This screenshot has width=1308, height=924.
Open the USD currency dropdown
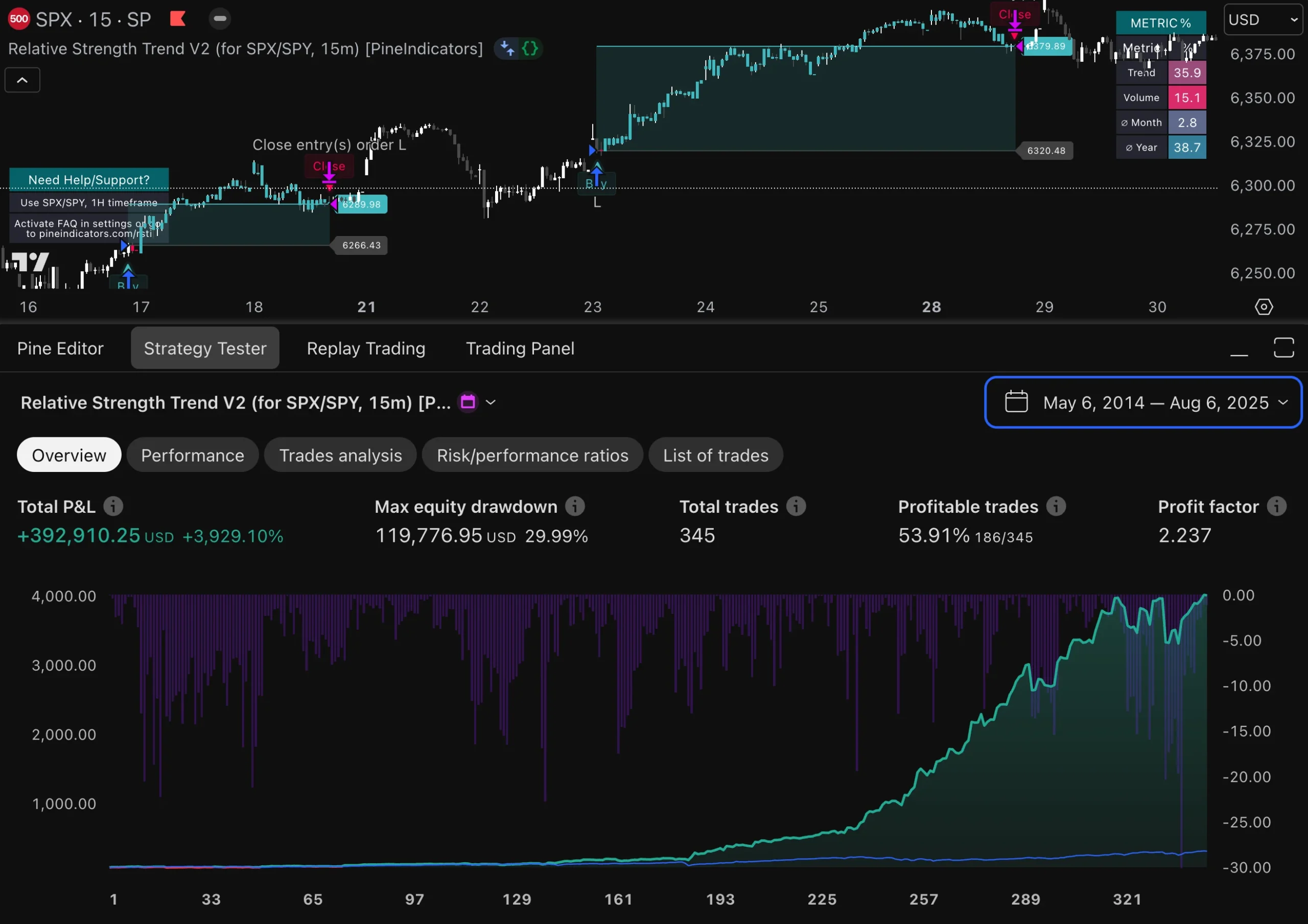click(1263, 20)
